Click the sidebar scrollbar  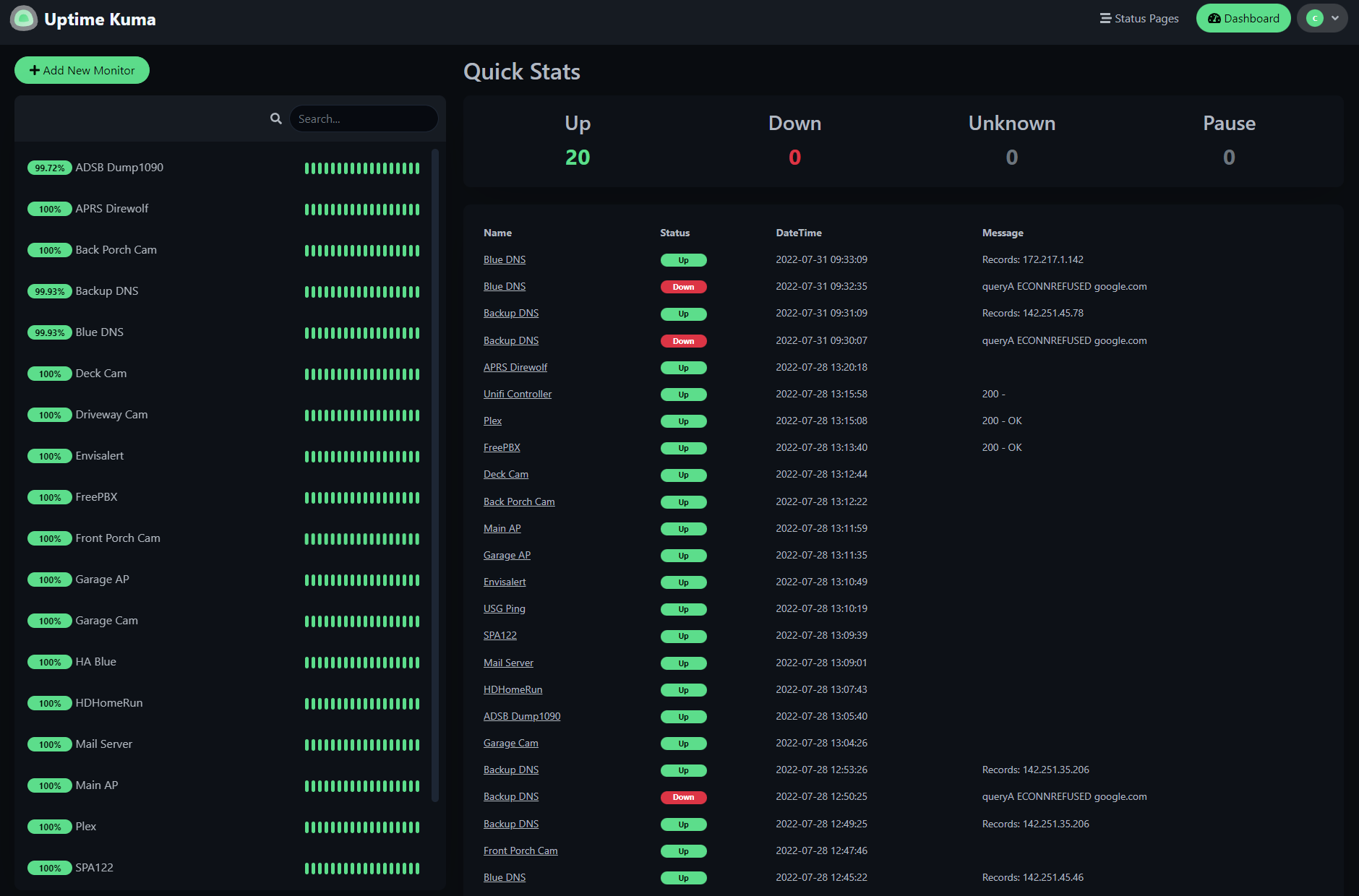click(x=436, y=470)
